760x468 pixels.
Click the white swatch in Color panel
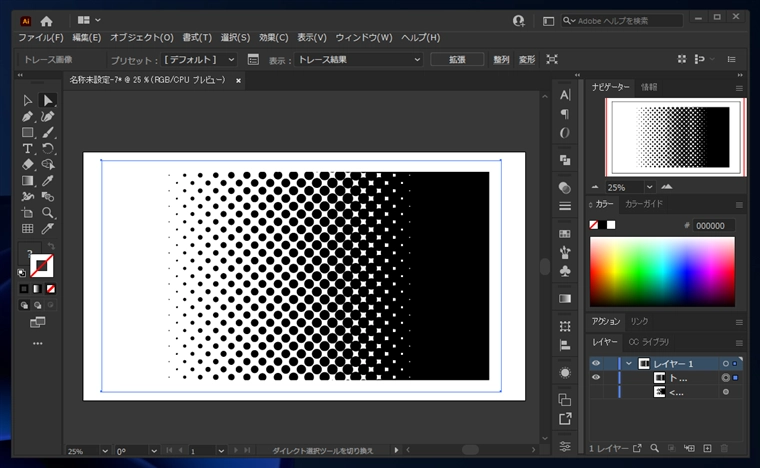611,225
